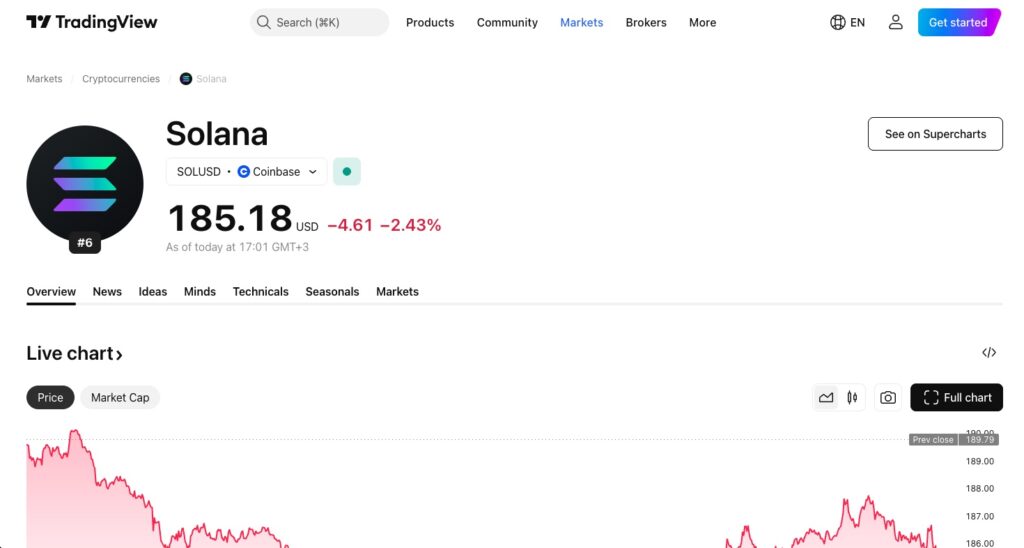This screenshot has width=1024, height=548.
Task: Switch to the Markets tab below price
Action: pyautogui.click(x=397, y=292)
